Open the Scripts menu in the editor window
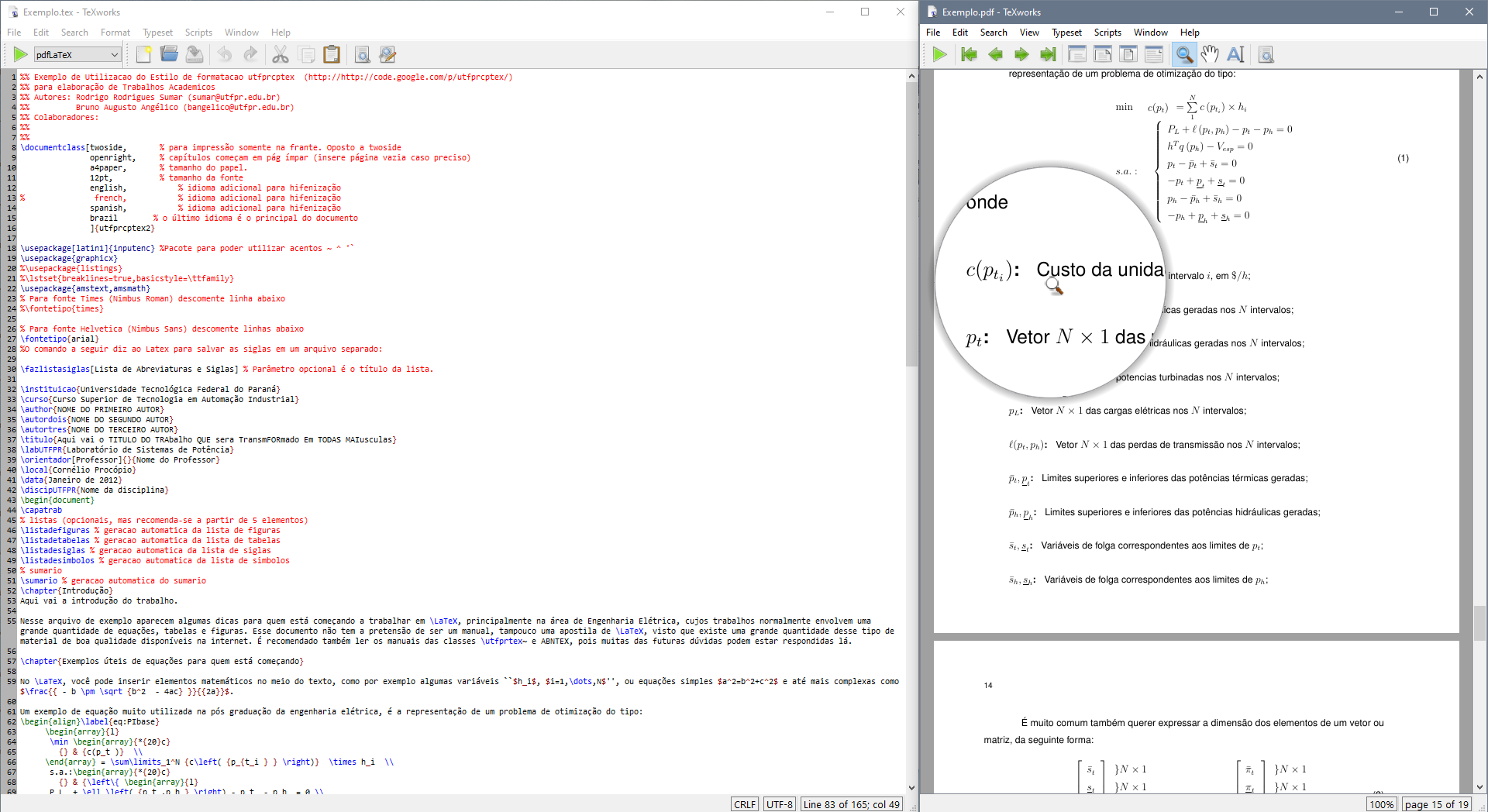This screenshot has width=1488, height=812. point(198,33)
